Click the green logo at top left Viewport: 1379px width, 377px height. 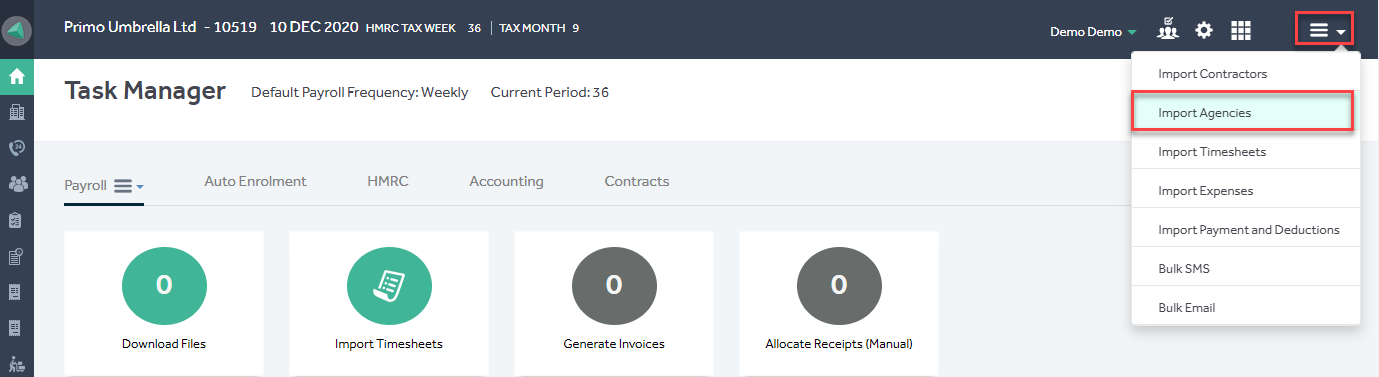[17, 29]
